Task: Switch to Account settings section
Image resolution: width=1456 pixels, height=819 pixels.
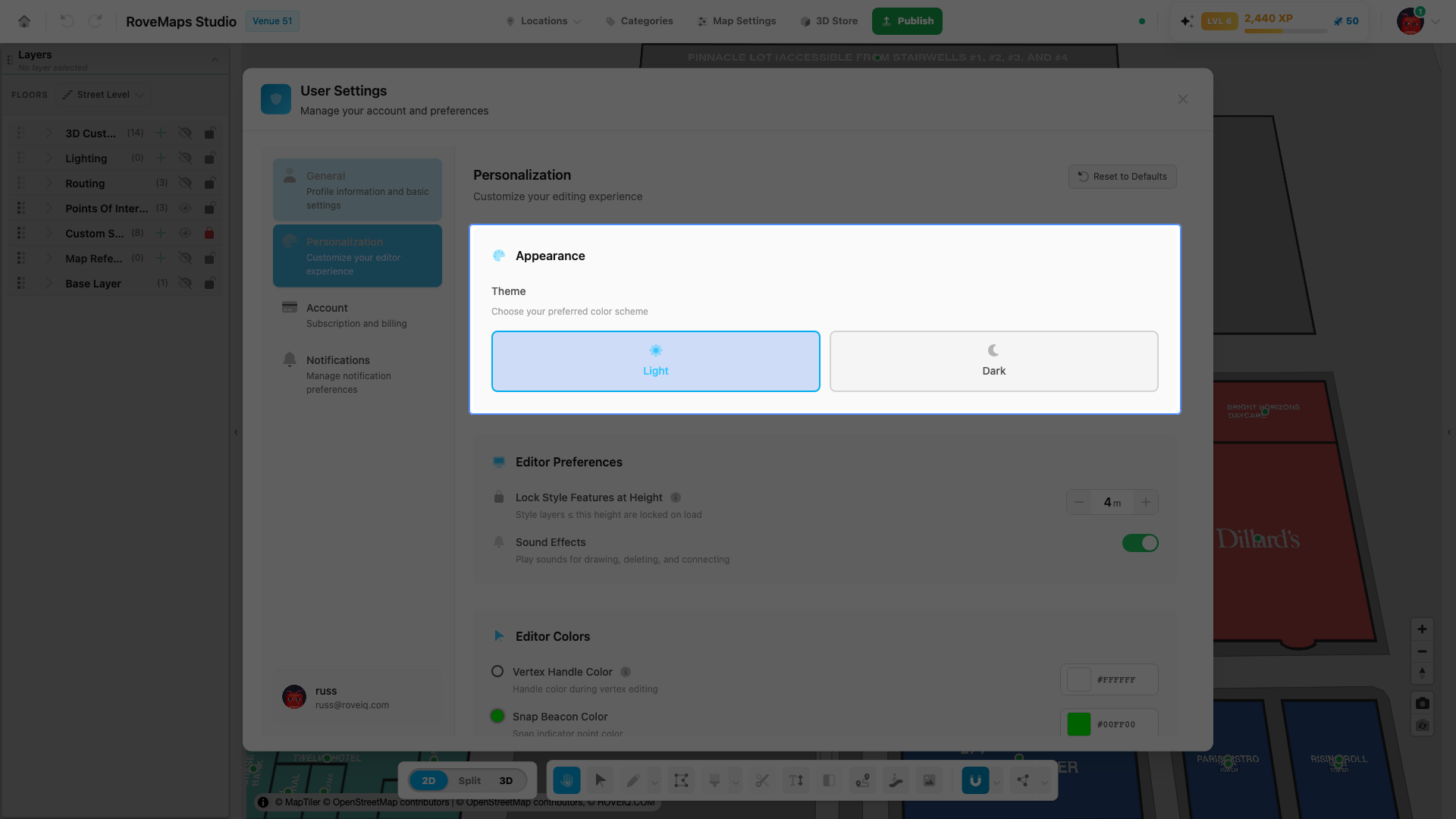Action: coord(357,315)
